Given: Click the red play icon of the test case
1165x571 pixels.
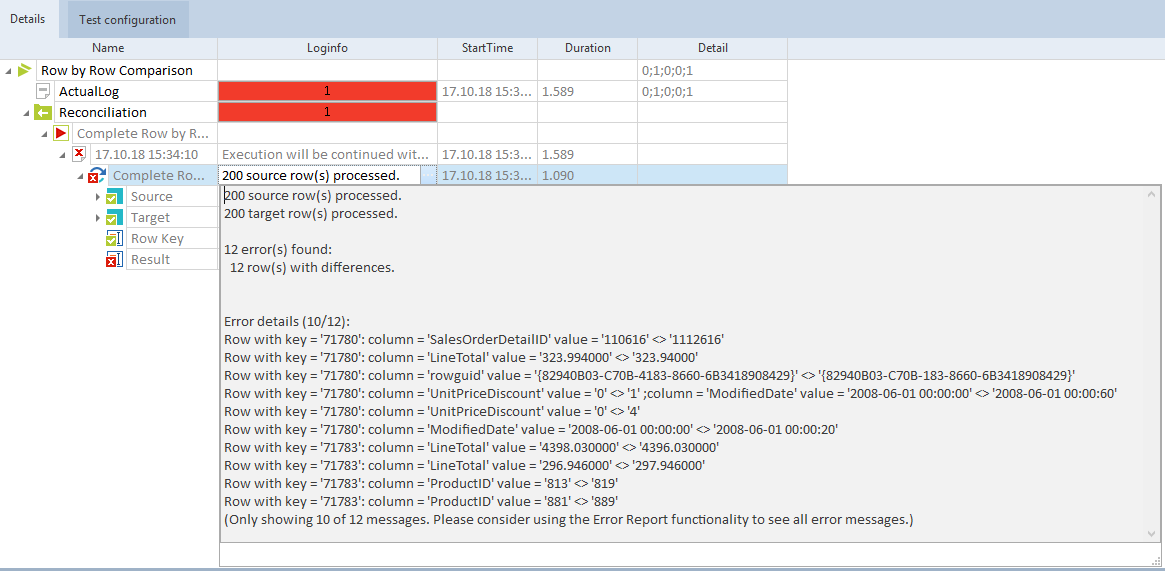Looking at the screenshot, I should [x=61, y=133].
